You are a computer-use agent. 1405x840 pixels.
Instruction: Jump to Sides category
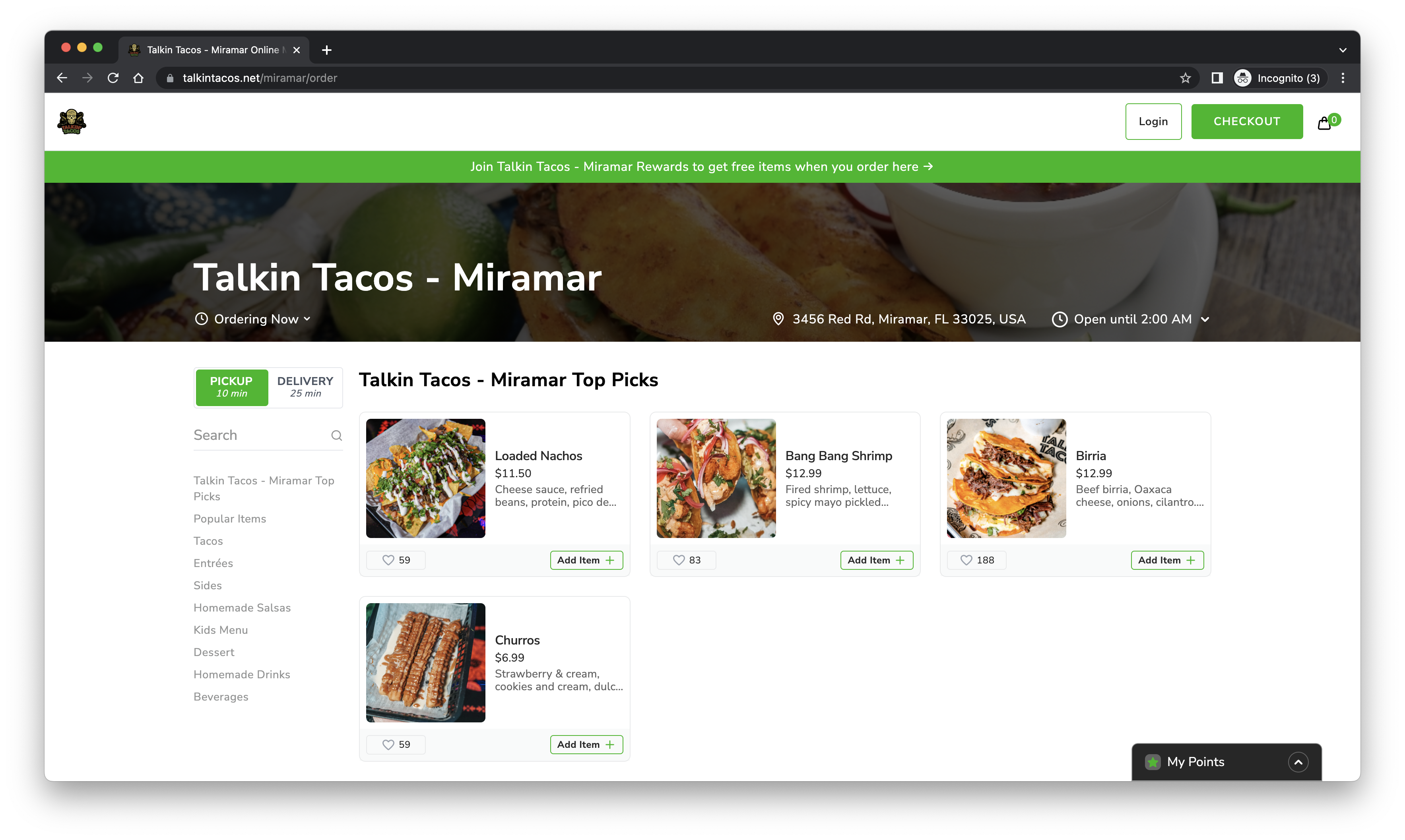[208, 585]
